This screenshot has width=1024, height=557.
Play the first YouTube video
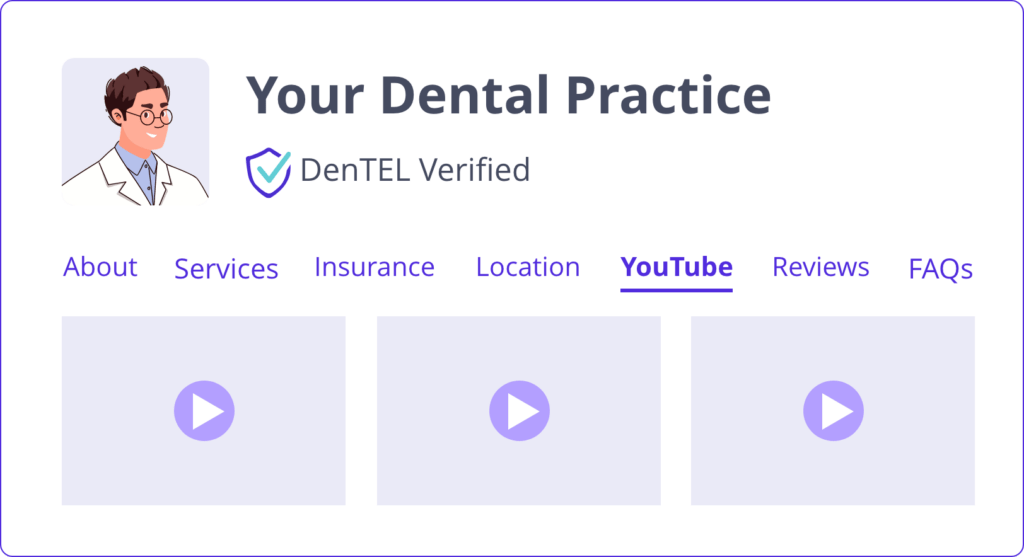pyautogui.click(x=204, y=411)
